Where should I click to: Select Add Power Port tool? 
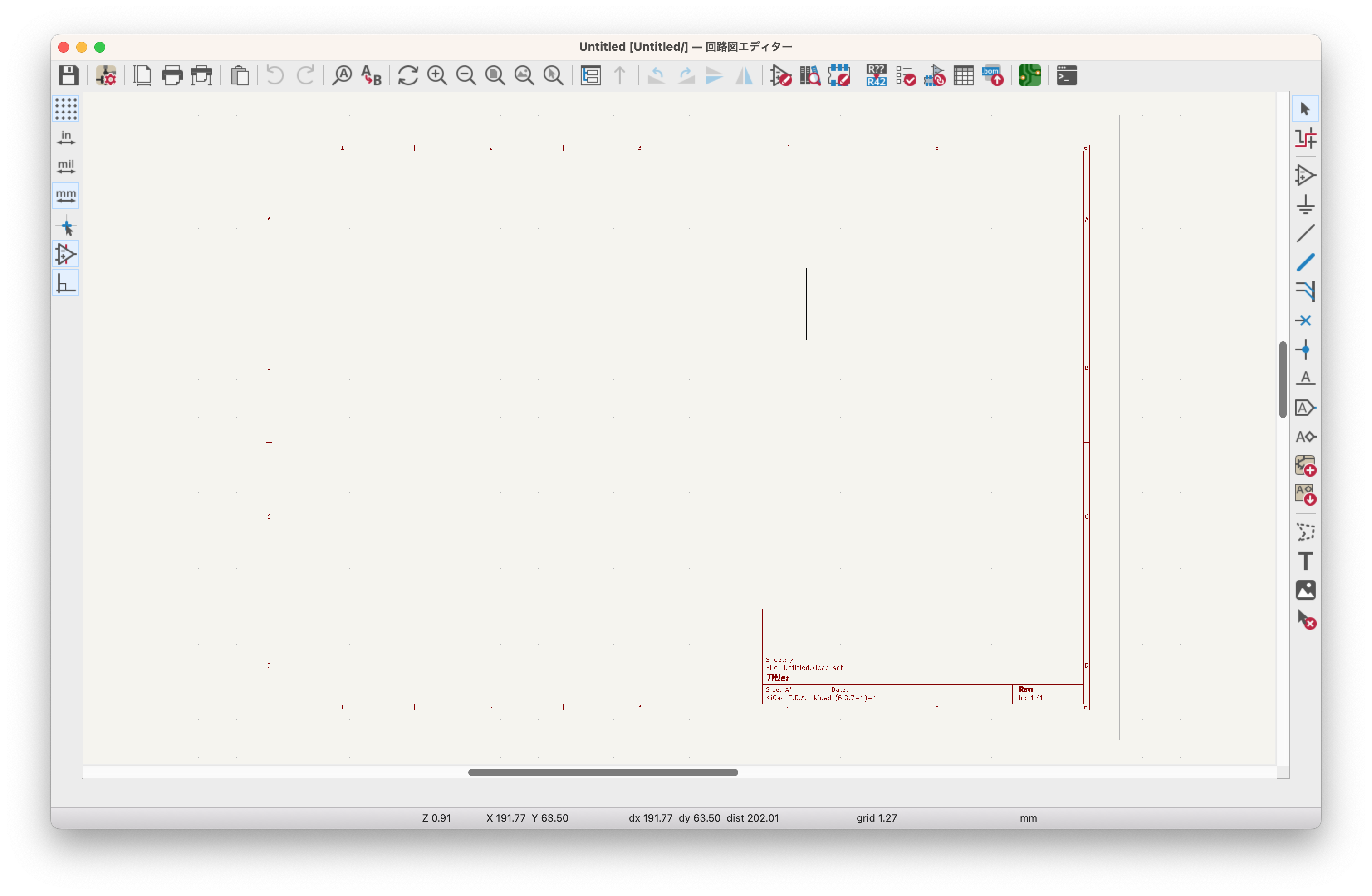point(1305,205)
